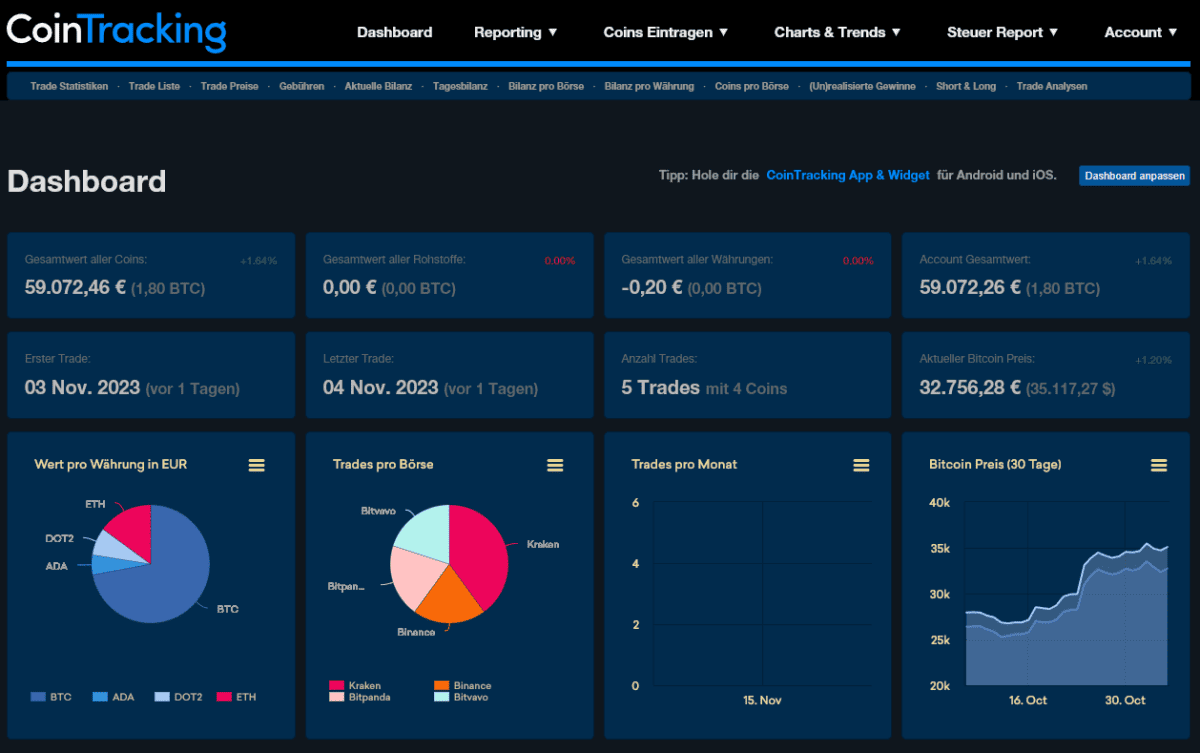The width and height of the screenshot is (1200, 753).
Task: Expand the Account dropdown
Action: tap(1140, 32)
